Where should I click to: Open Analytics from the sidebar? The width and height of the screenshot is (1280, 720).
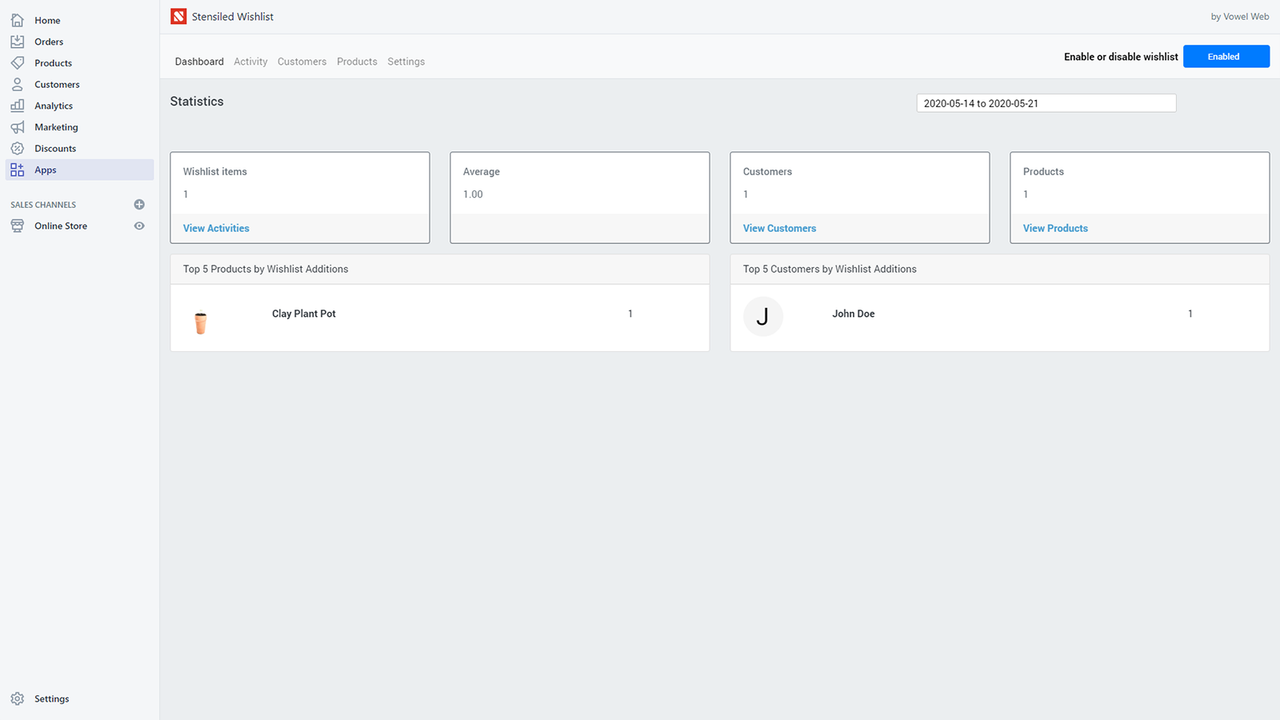click(x=18, y=105)
